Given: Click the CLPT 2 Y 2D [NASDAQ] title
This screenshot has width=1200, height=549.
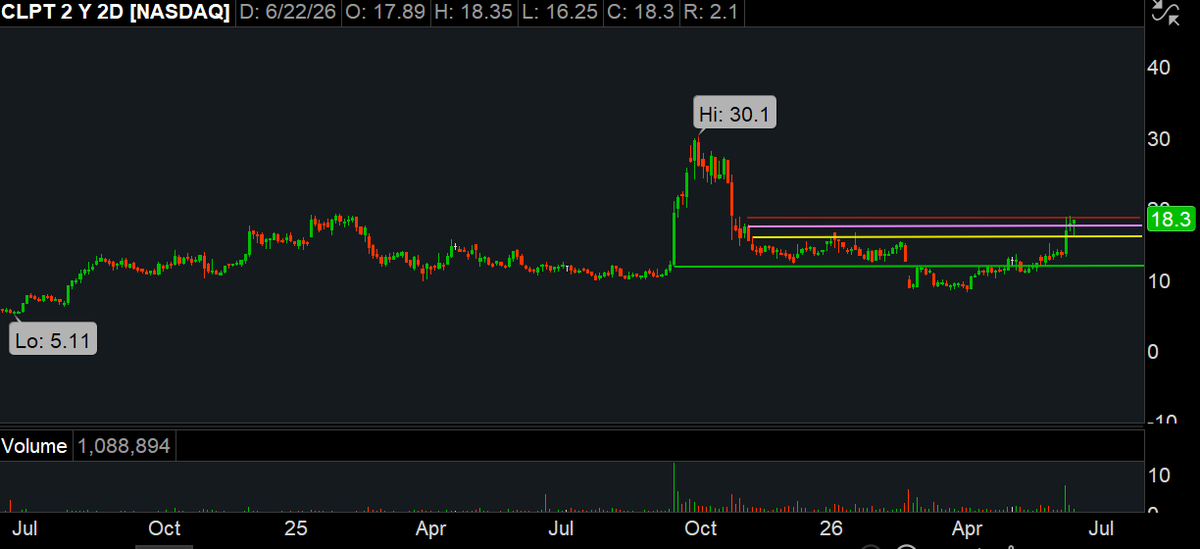Looking at the screenshot, I should click(115, 13).
